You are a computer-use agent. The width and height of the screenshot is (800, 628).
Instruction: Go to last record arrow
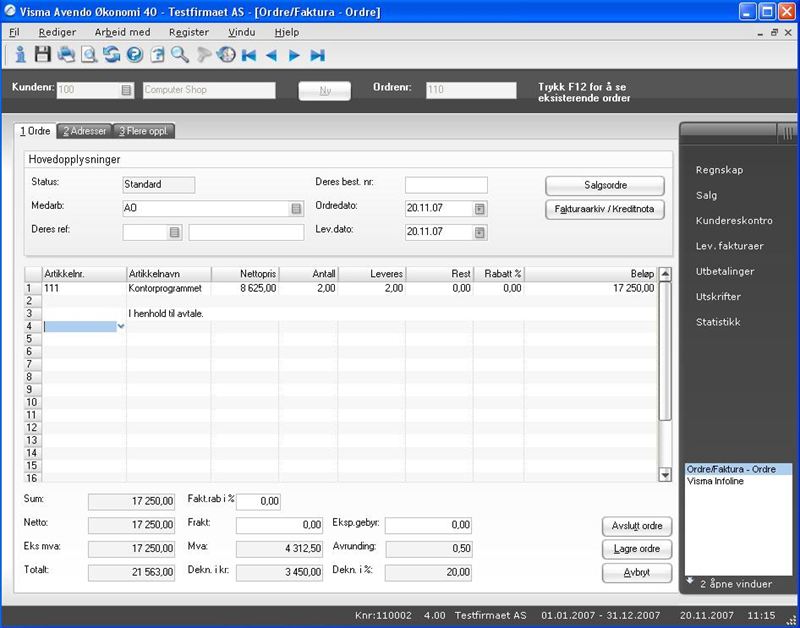point(318,55)
